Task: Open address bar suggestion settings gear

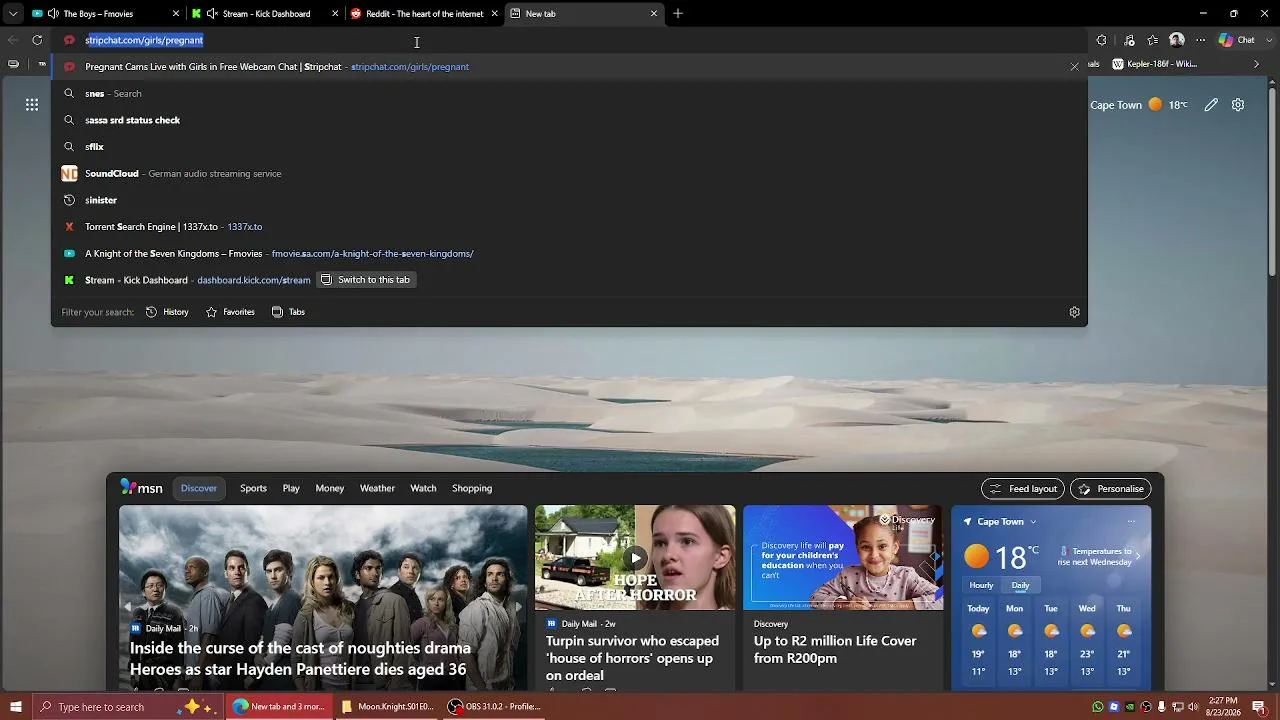Action: point(1074,312)
